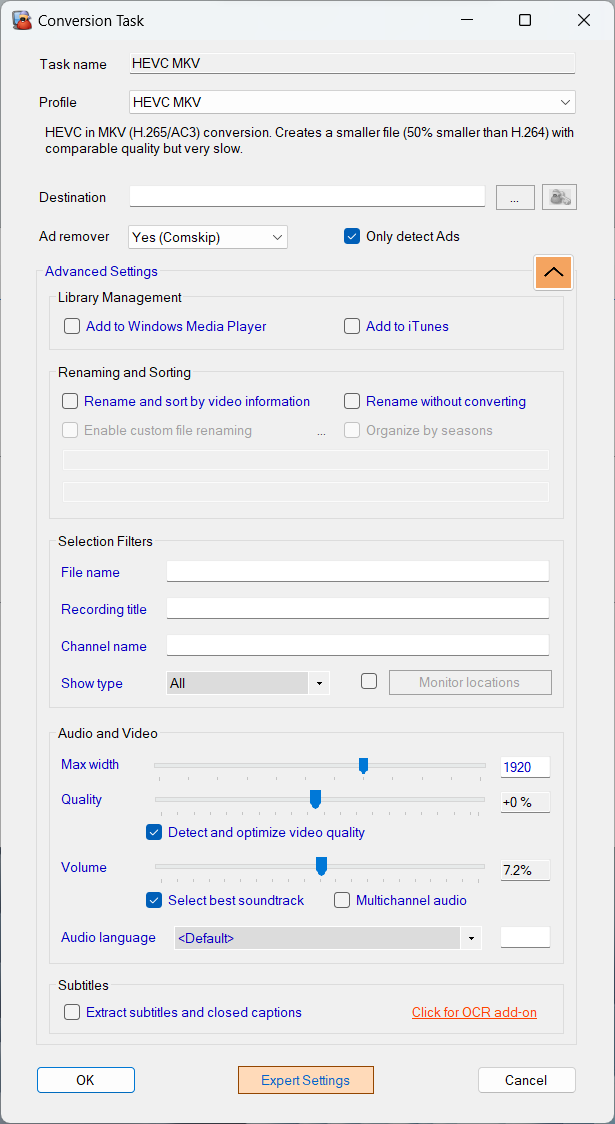Enable Multichannel audio option
The image size is (615, 1124).
342,900
